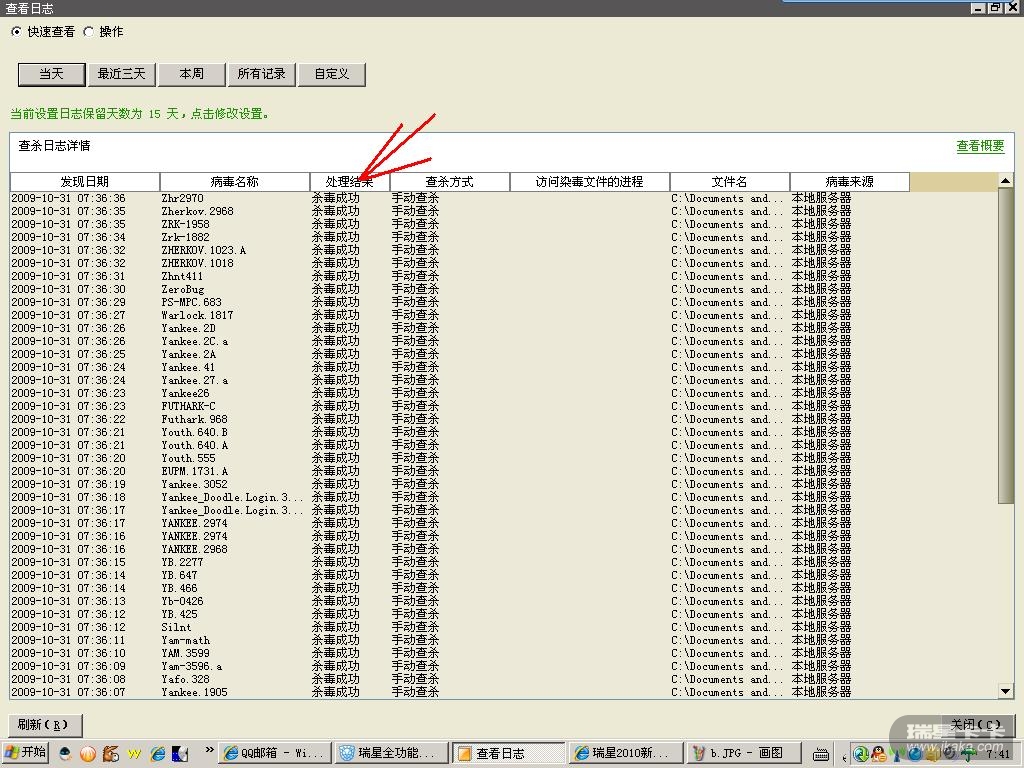Select the ZRK-1958 log entry

[460, 224]
